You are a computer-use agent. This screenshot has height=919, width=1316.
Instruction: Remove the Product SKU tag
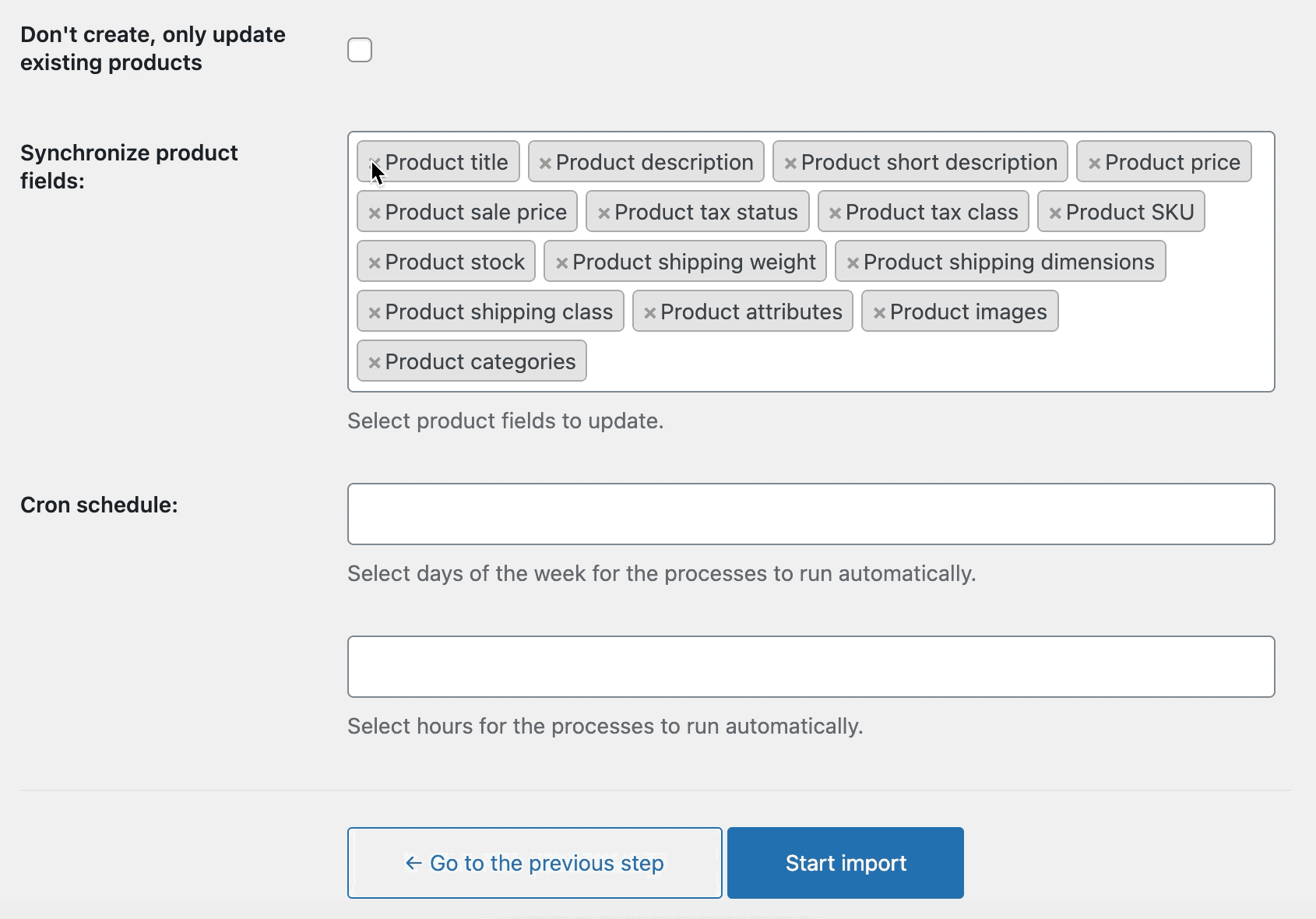(x=1055, y=213)
